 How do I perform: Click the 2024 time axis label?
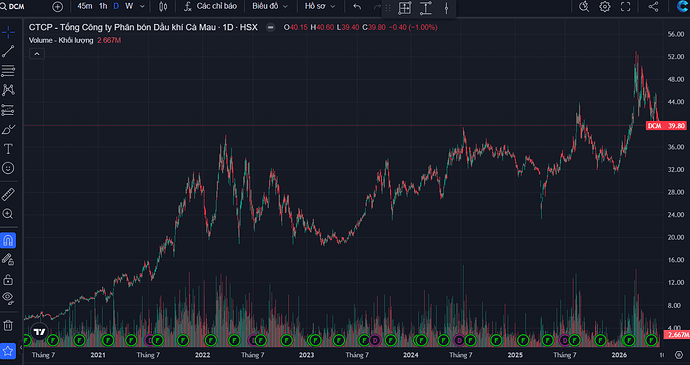tap(411, 355)
